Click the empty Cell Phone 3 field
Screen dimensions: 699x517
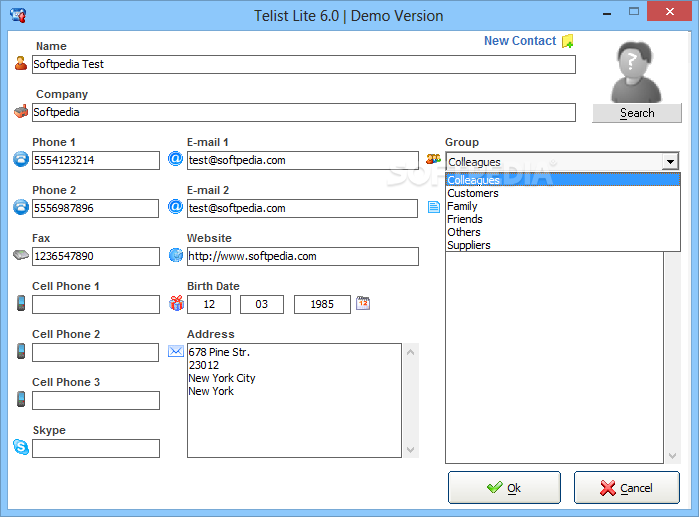(96, 400)
